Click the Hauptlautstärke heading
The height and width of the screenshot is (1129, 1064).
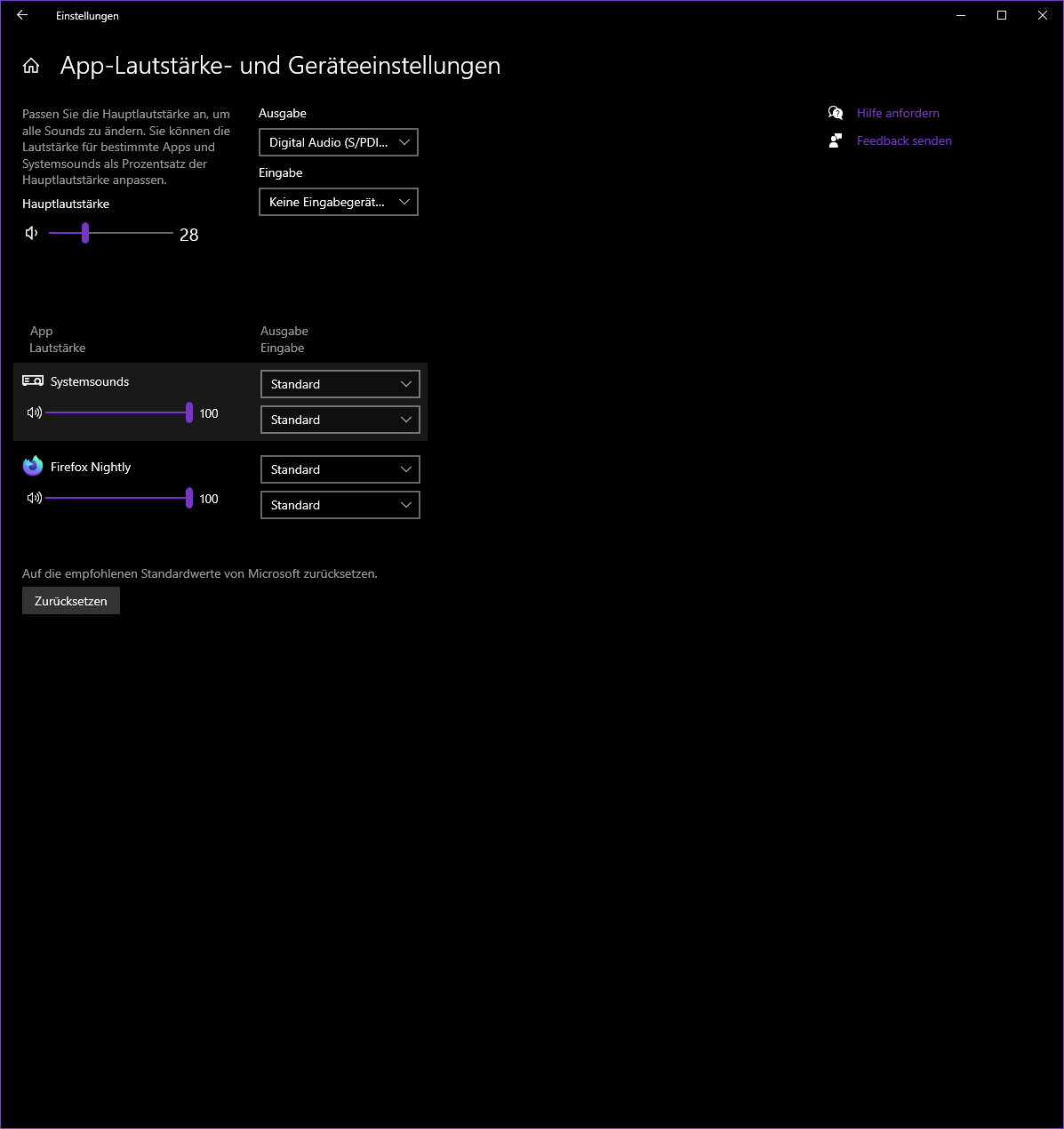pyautogui.click(x=66, y=204)
